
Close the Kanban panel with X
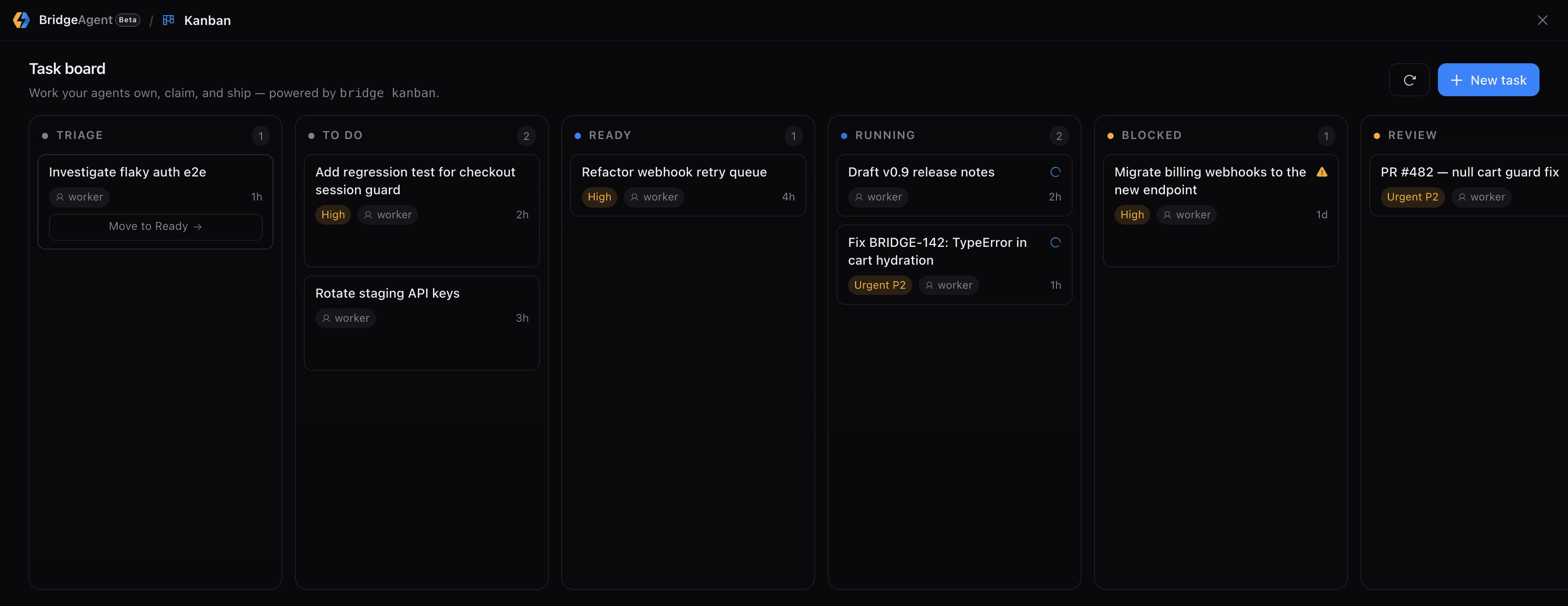1543,20
